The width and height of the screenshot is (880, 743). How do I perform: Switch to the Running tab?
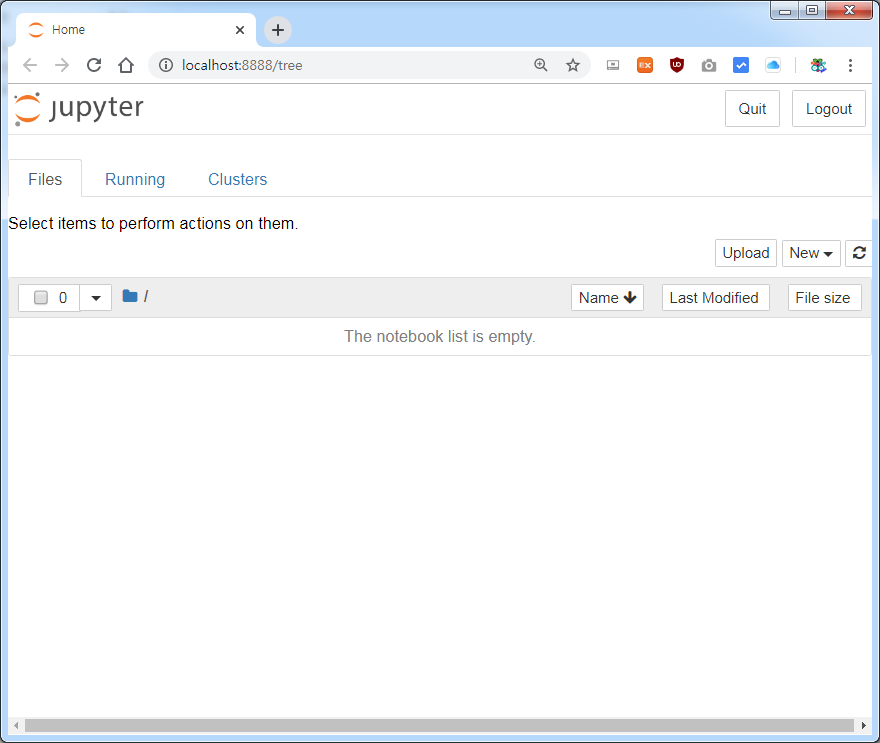click(x=135, y=179)
